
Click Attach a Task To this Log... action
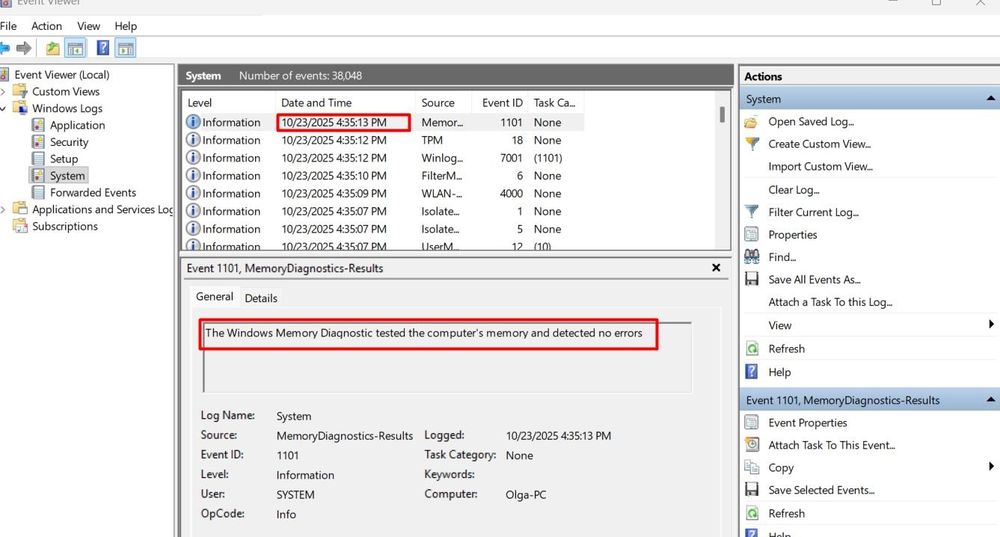830,302
